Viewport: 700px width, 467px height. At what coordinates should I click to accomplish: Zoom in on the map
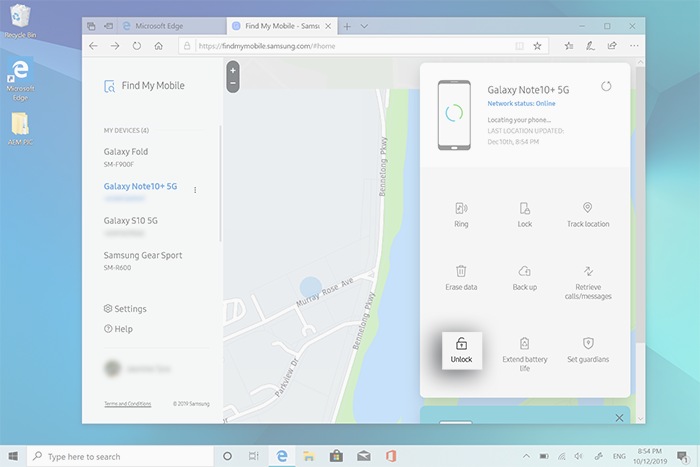tap(233, 71)
